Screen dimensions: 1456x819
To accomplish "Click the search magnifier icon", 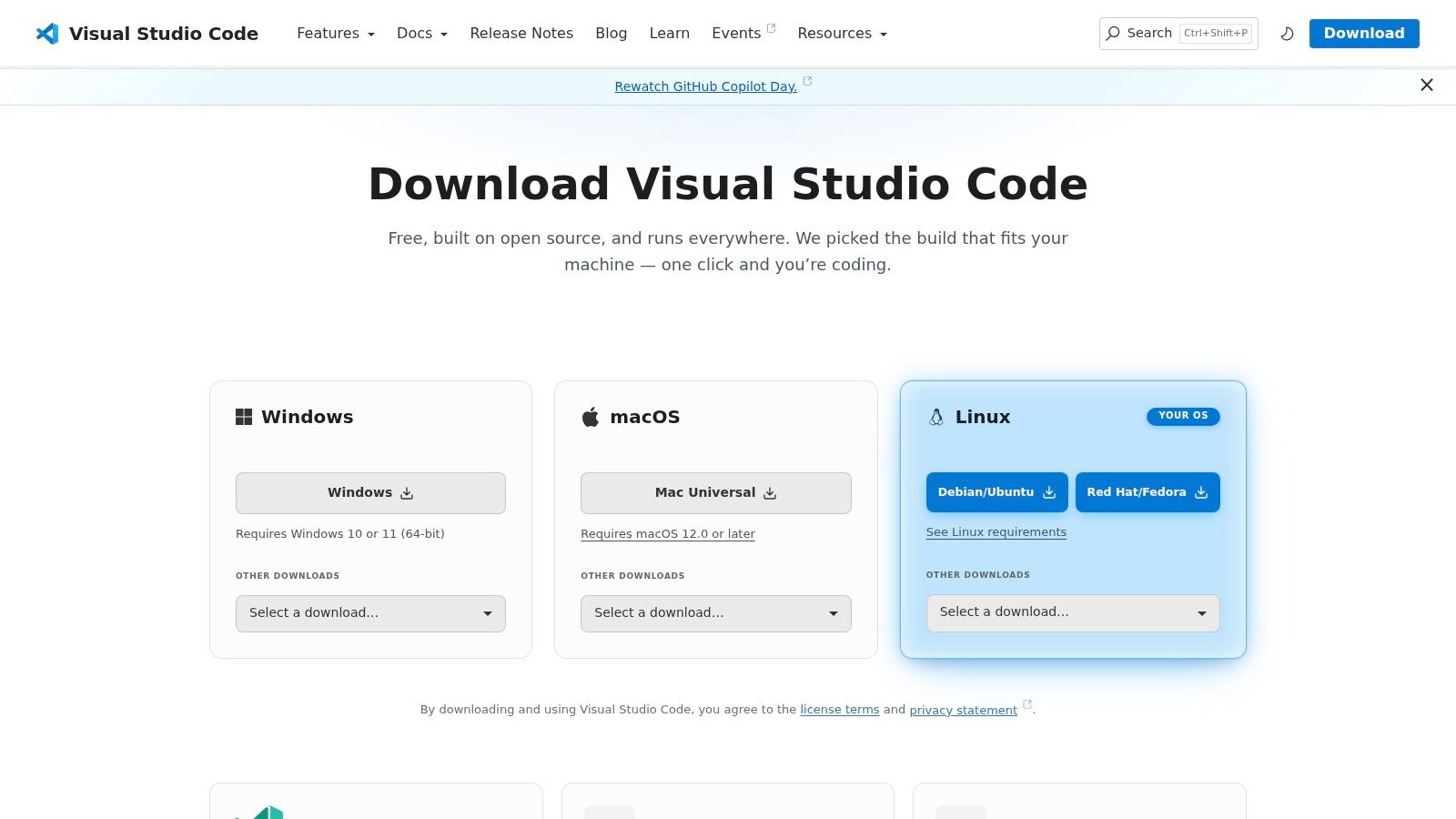I will [x=1113, y=33].
